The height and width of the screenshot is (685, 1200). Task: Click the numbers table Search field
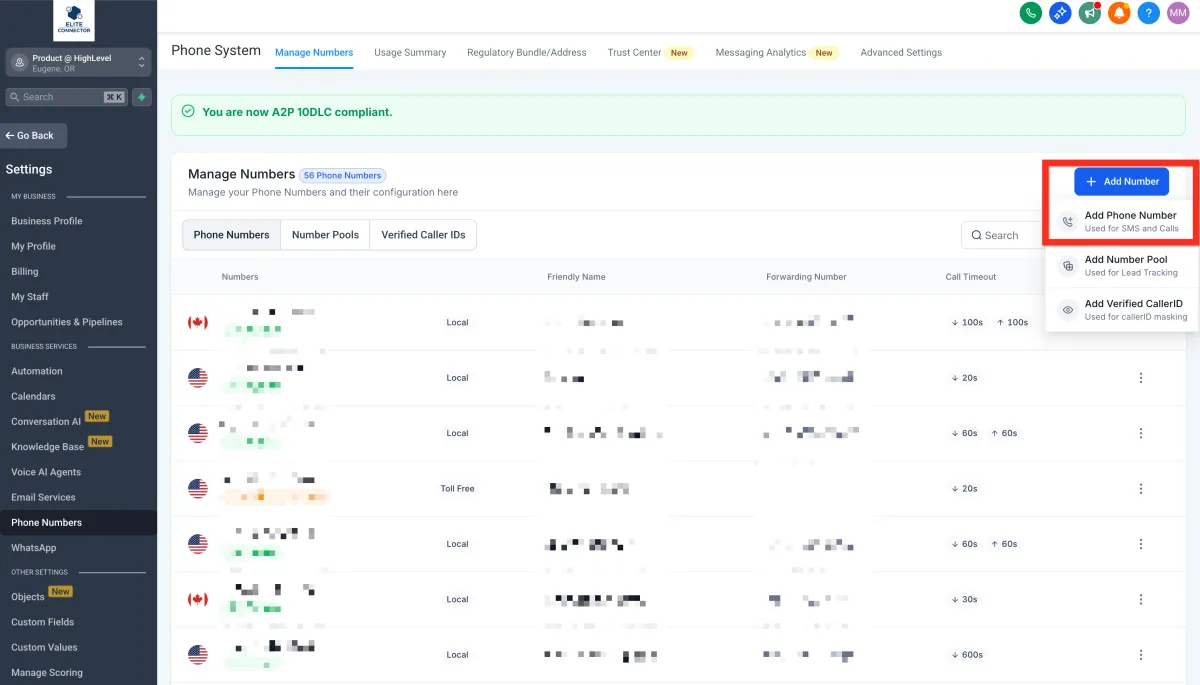click(x=1003, y=235)
